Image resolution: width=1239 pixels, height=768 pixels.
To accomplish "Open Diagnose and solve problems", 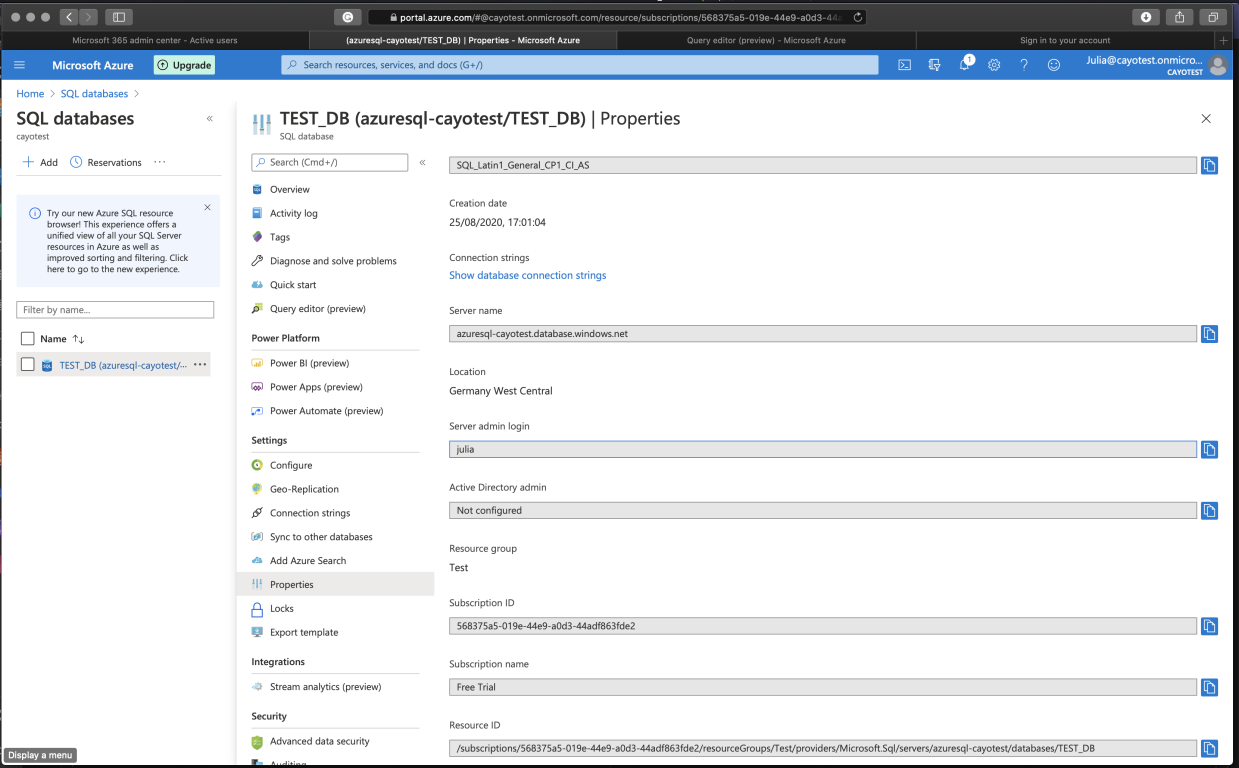I will click(335, 261).
